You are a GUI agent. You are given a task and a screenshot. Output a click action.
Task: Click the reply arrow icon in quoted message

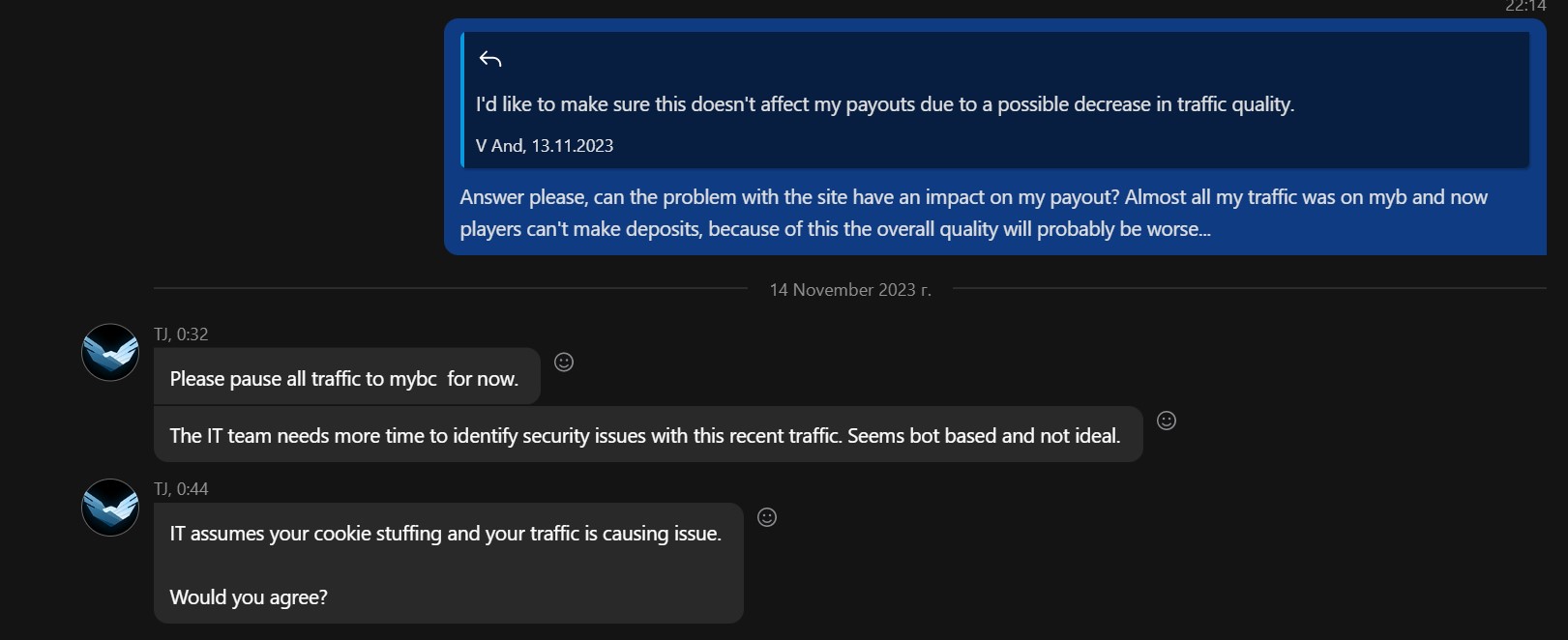click(490, 60)
